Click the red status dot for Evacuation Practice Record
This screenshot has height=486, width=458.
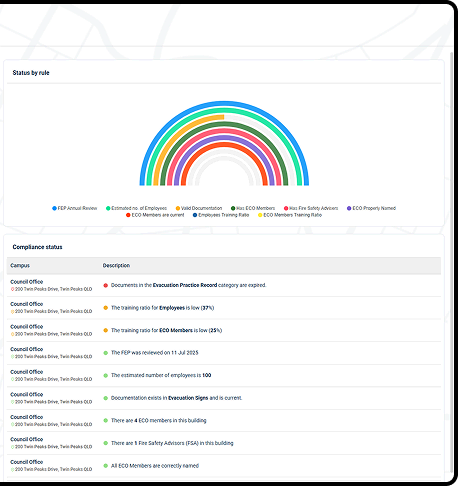click(106, 285)
